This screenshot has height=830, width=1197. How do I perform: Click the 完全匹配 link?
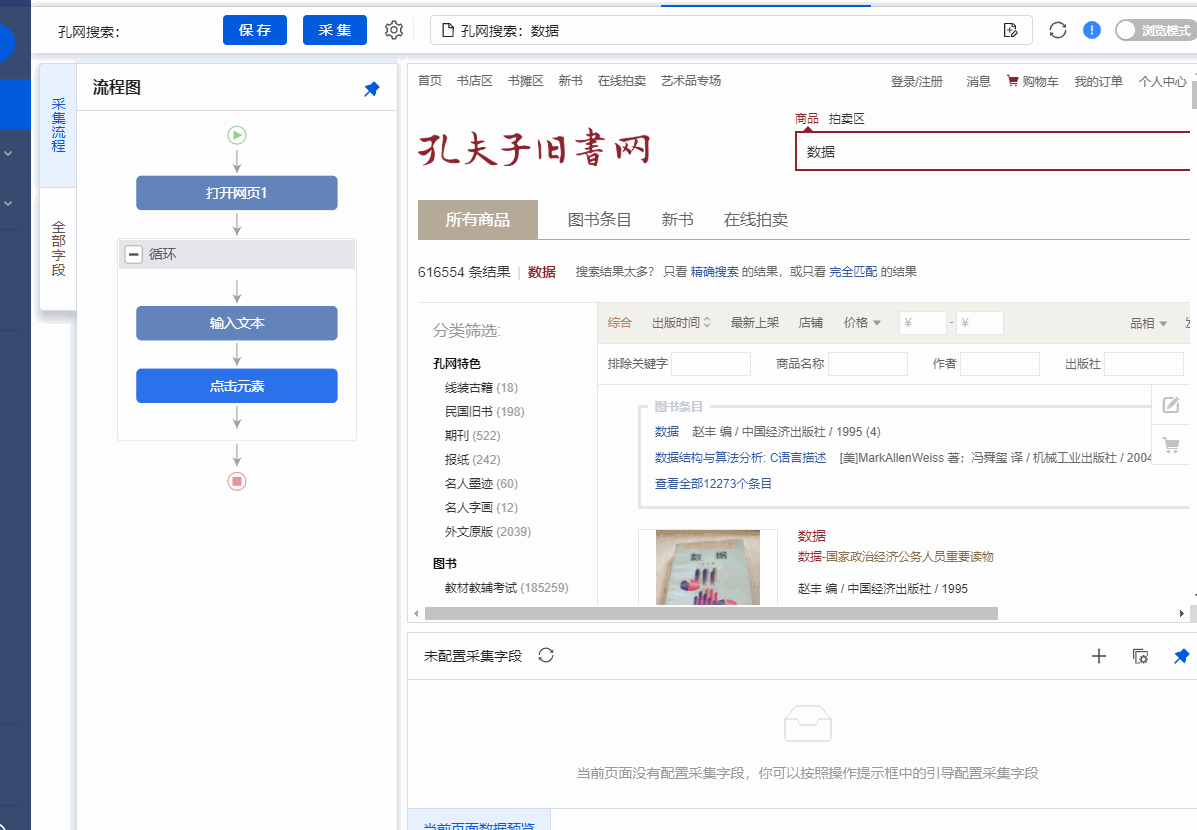point(853,271)
